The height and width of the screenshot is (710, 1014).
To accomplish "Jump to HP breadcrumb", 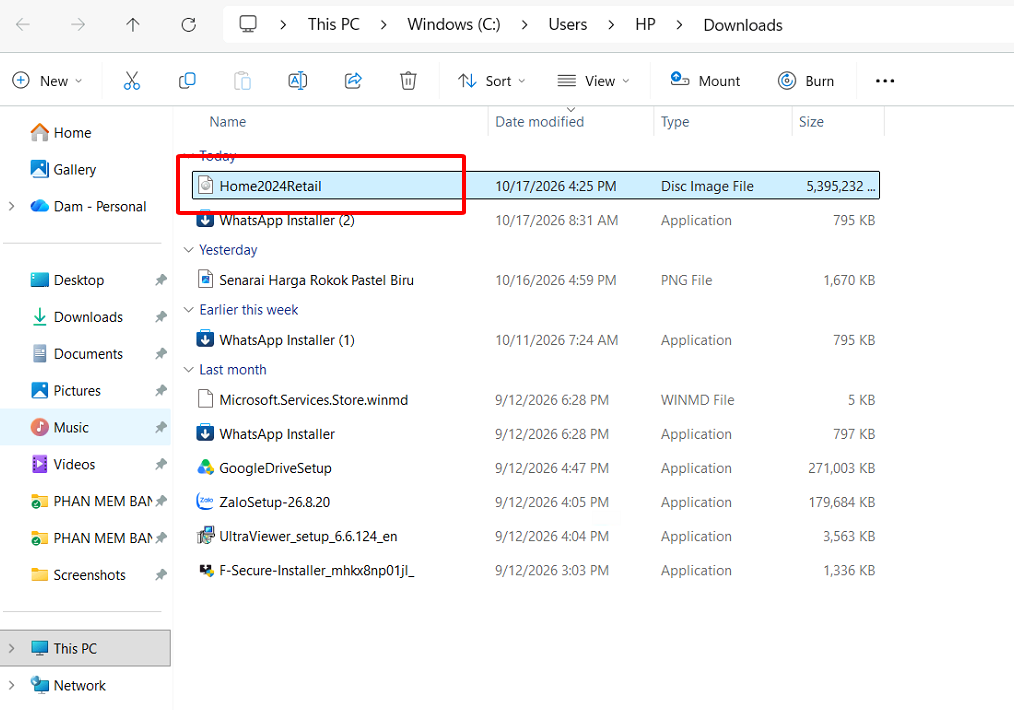I will pos(645,25).
